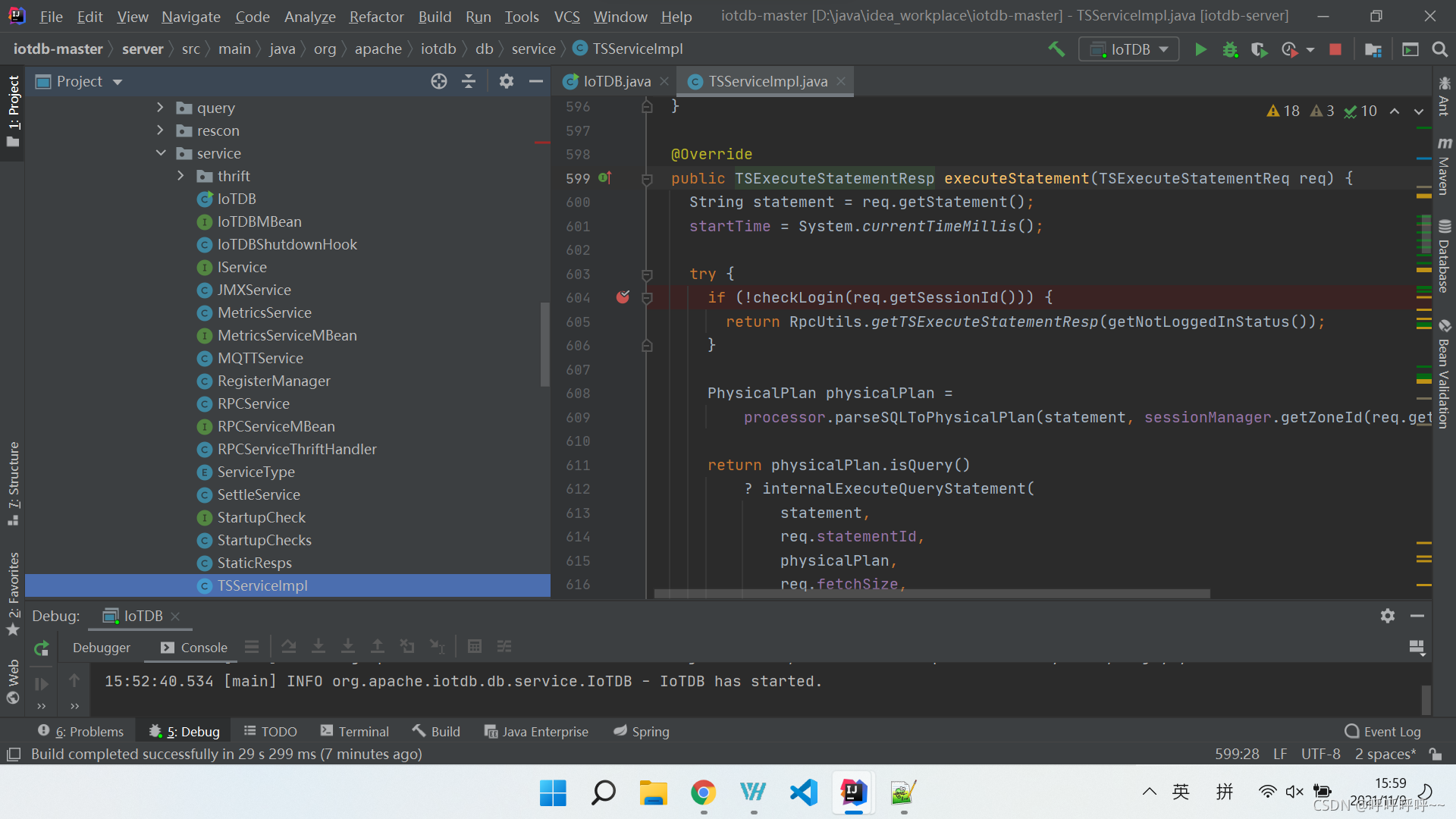Screen dimensions: 1456x819
Task: Go to previous highlighted error arrow
Action: coord(1395,111)
